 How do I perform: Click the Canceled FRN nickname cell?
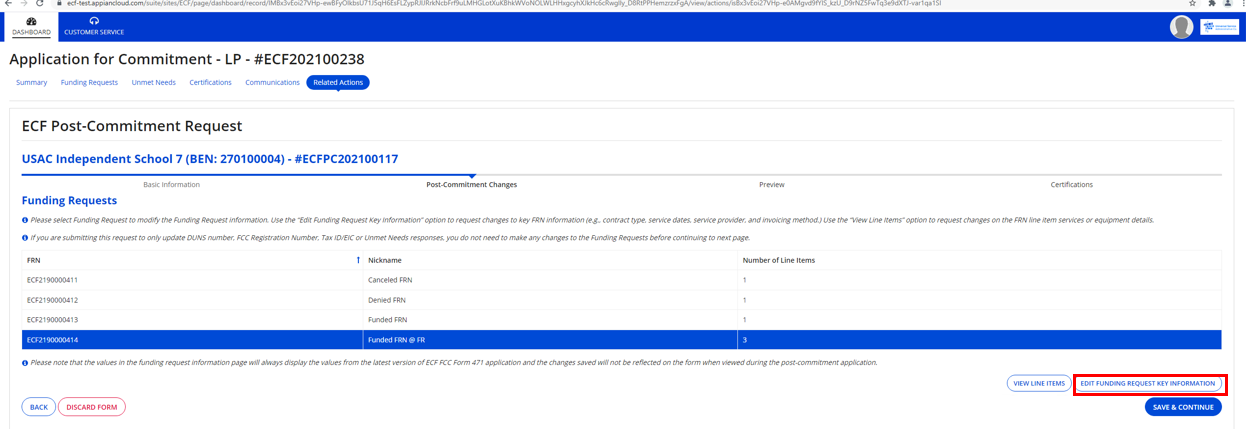point(550,280)
